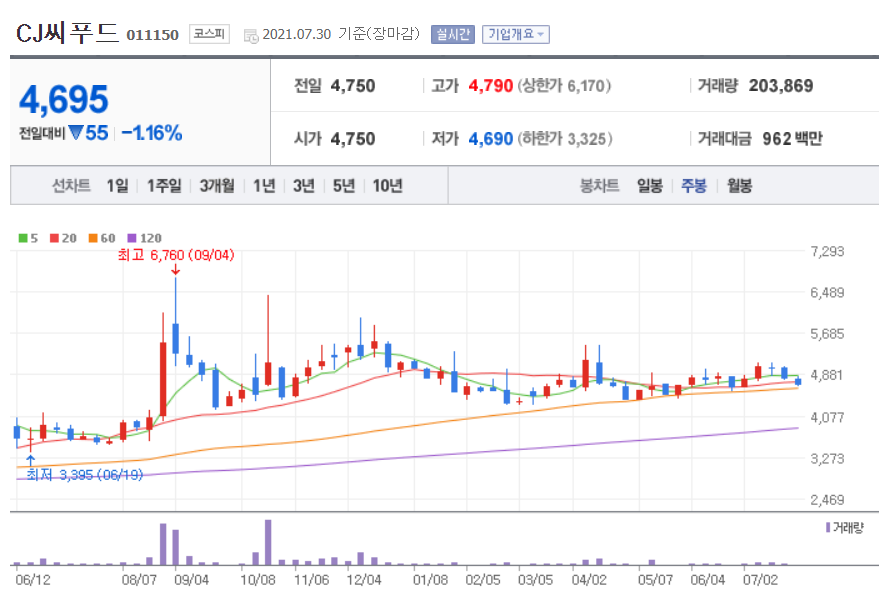The width and height of the screenshot is (879, 592).
Task: Click the 05/07 date axis label
Action: 655,580
